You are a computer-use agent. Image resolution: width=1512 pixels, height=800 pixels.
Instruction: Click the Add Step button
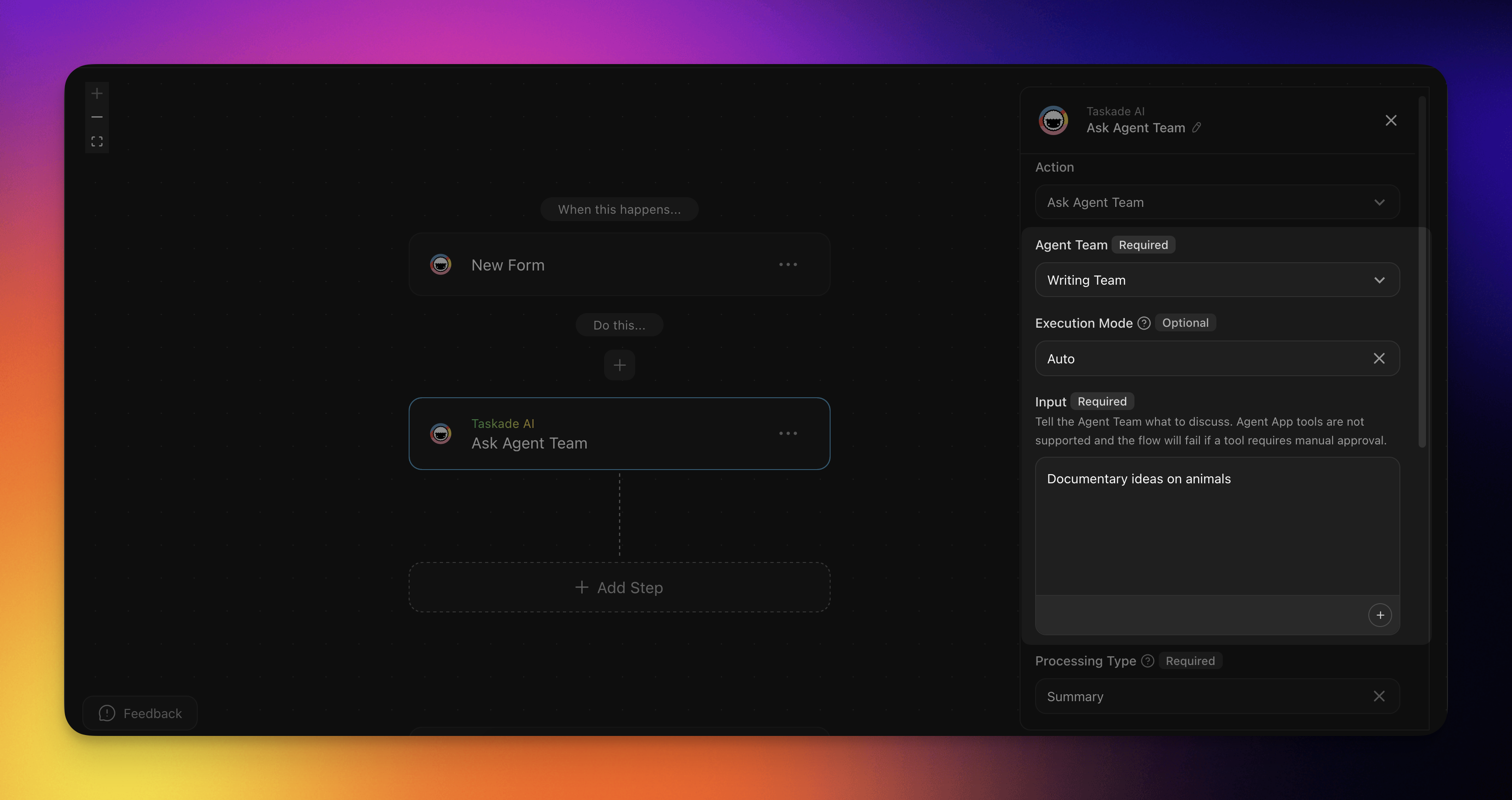(x=619, y=588)
